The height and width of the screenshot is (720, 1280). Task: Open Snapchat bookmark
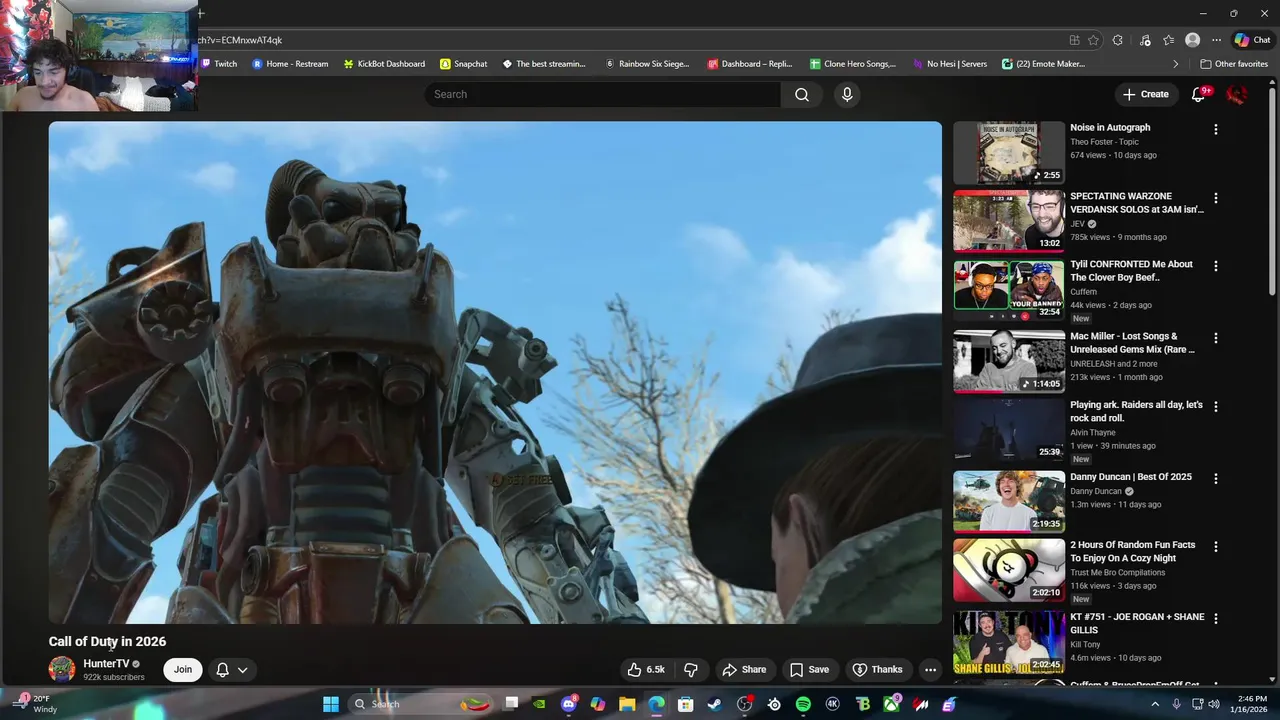tap(464, 64)
